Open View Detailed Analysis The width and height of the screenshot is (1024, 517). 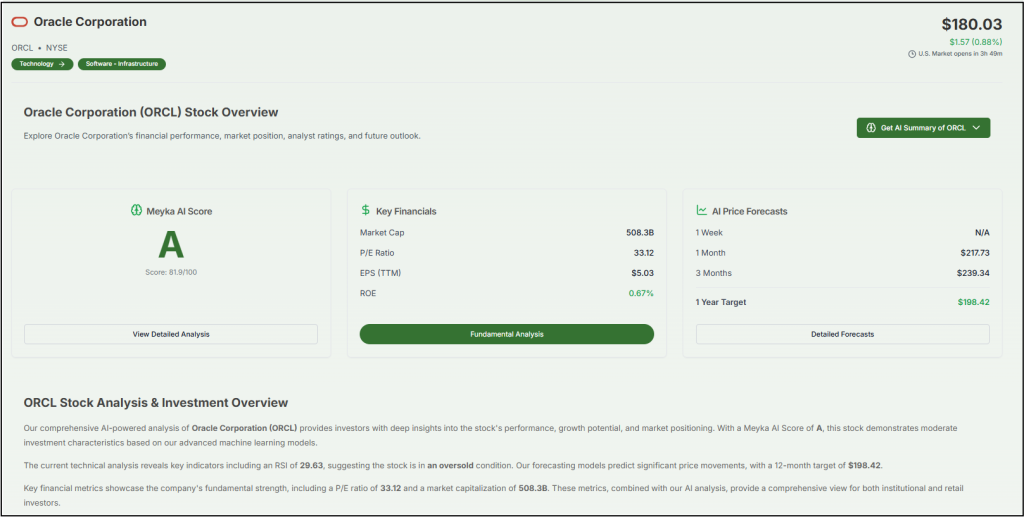(171, 334)
